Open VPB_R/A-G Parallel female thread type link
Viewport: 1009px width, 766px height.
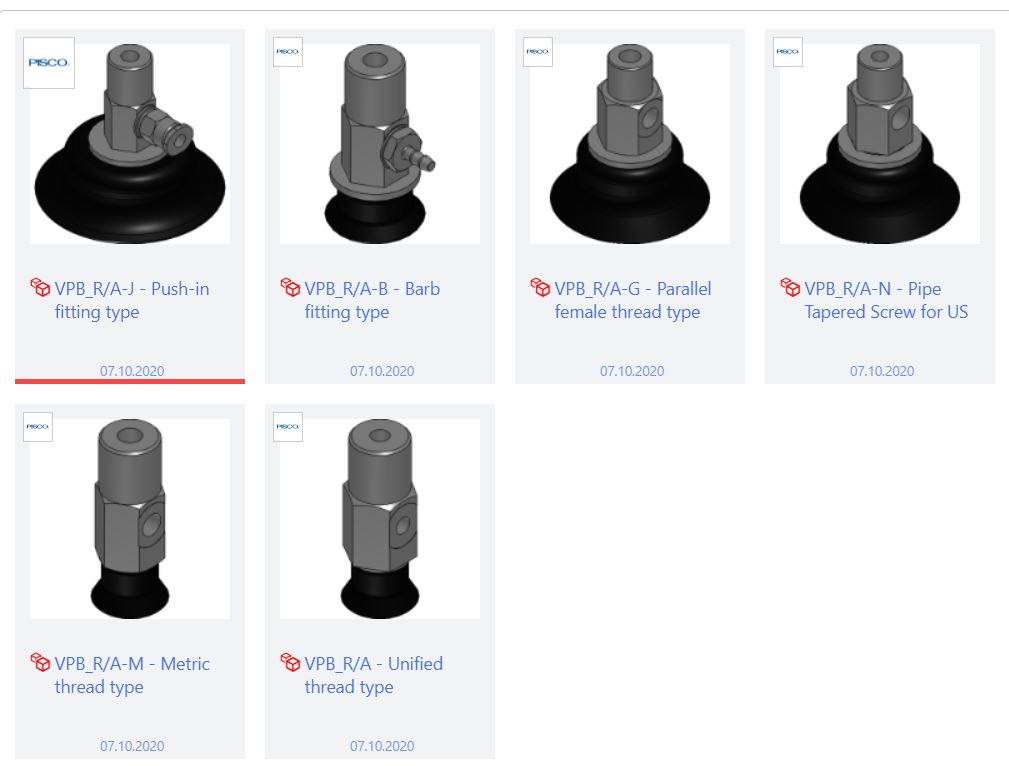pyautogui.click(x=633, y=300)
